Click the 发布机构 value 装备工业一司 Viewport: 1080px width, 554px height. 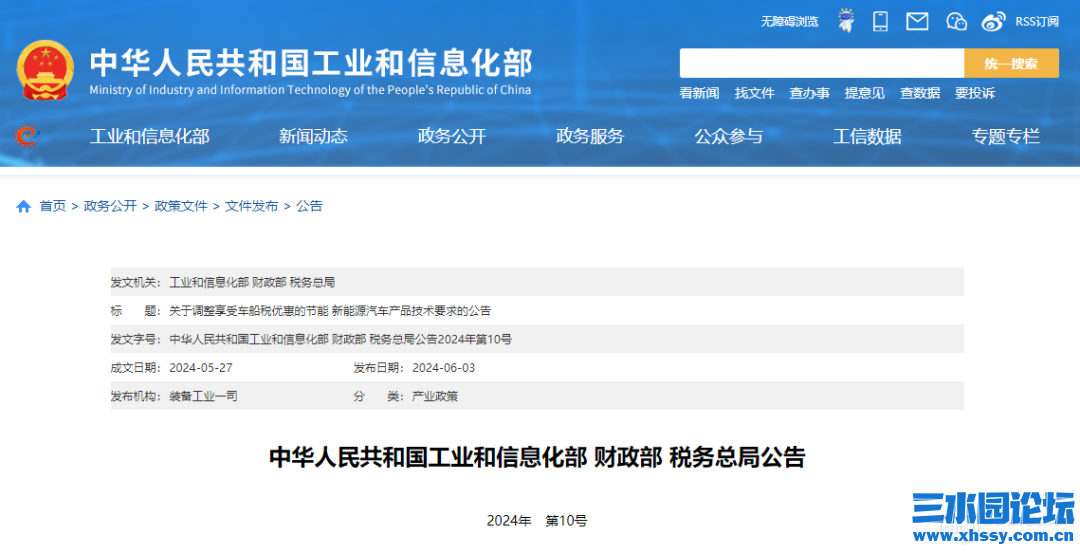pyautogui.click(x=203, y=396)
